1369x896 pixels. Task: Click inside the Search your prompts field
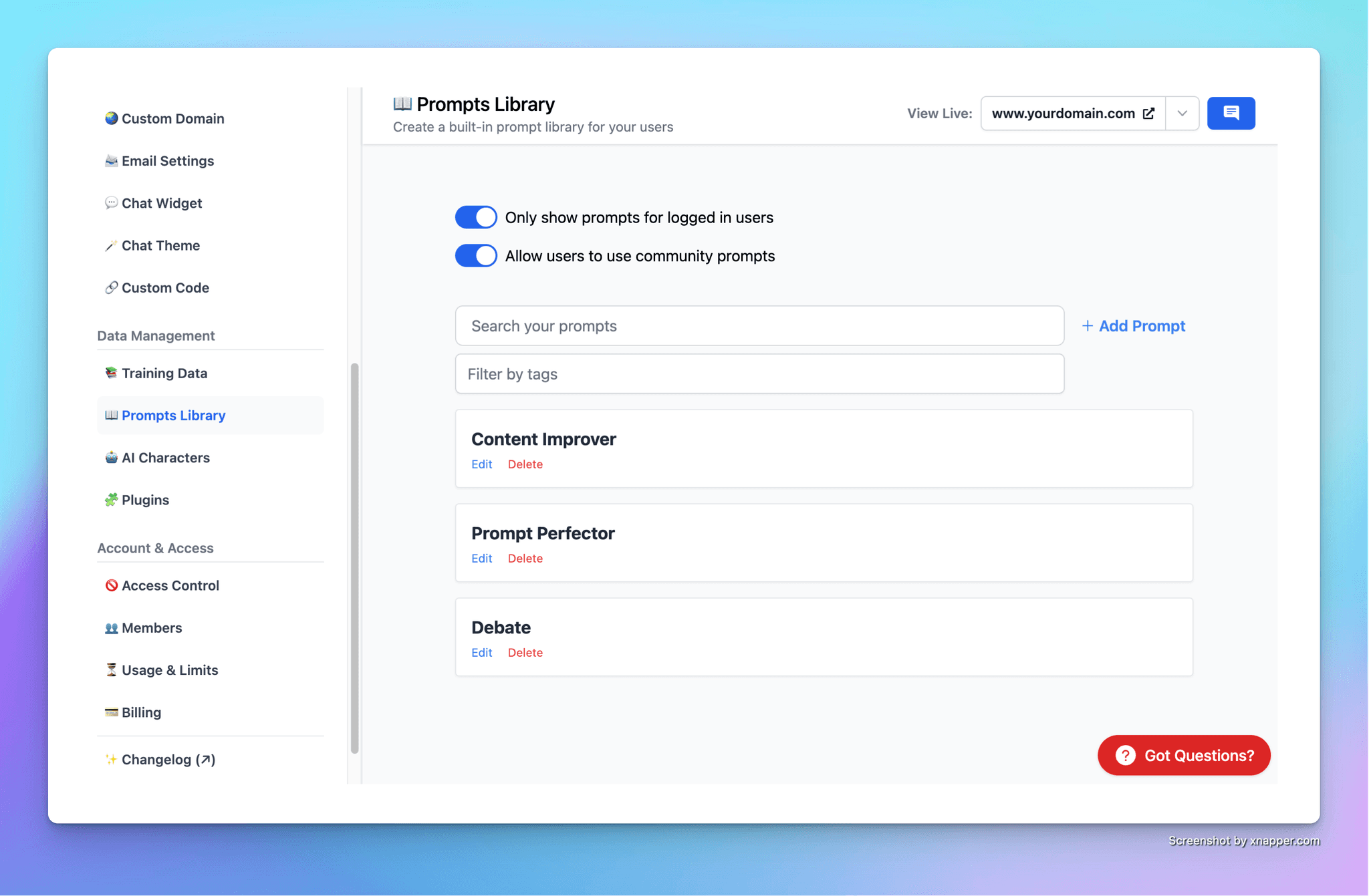759,326
